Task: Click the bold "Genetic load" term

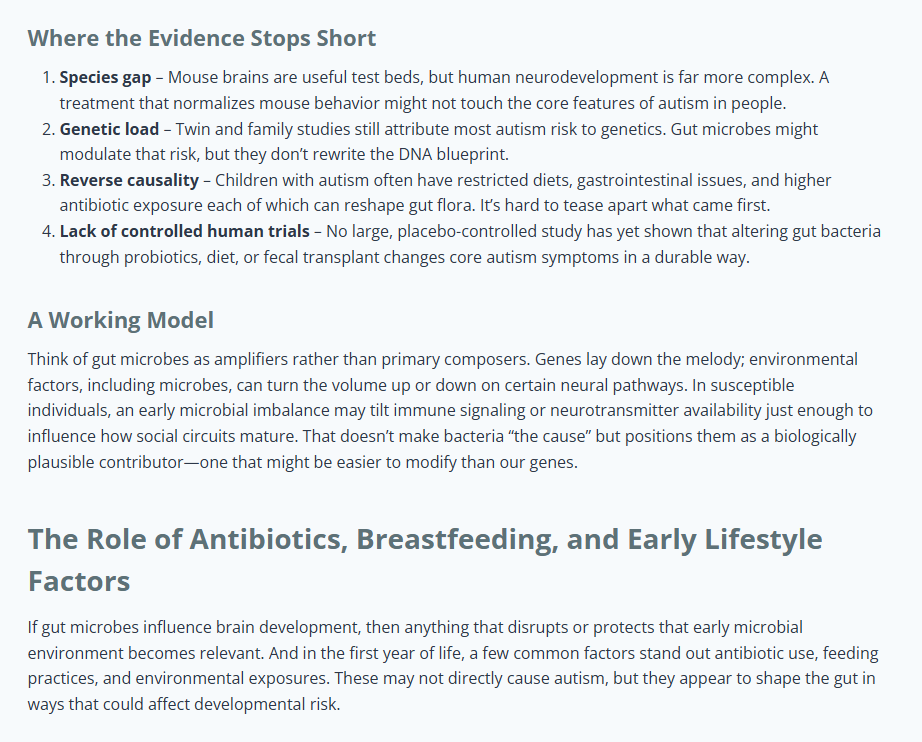Action: click(x=110, y=129)
